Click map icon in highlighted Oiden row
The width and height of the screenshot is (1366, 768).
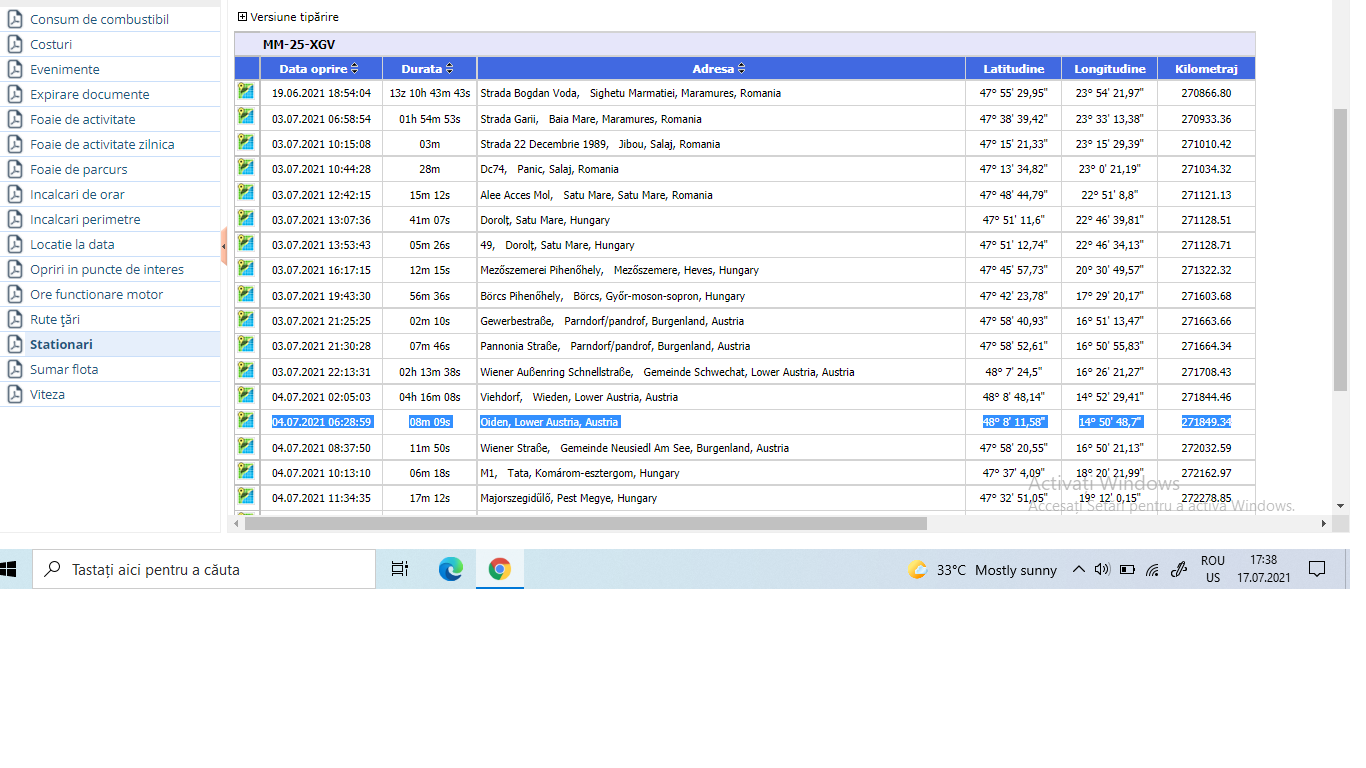tap(245, 421)
